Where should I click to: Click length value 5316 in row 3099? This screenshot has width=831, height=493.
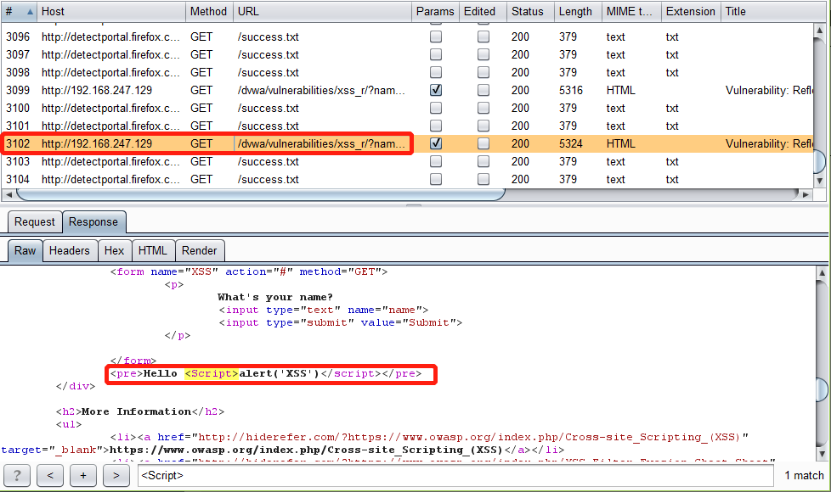[x=570, y=90]
